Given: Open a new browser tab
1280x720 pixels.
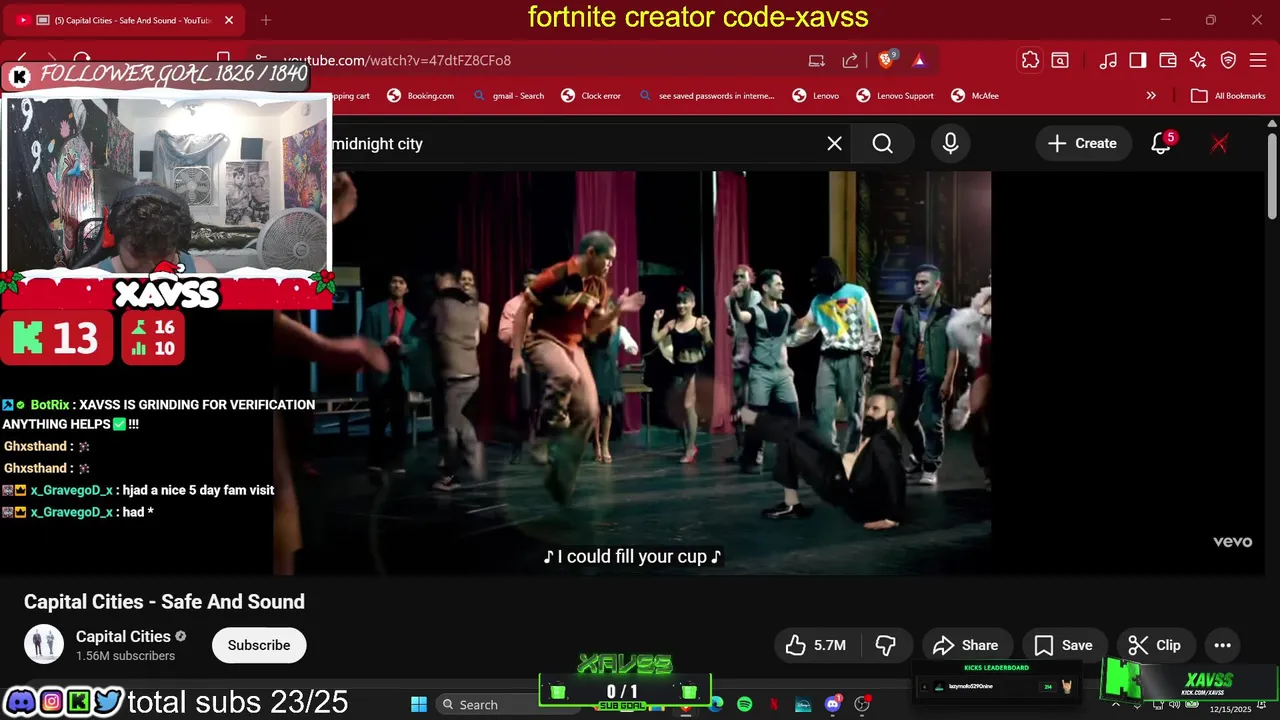Looking at the screenshot, I should click(x=266, y=20).
